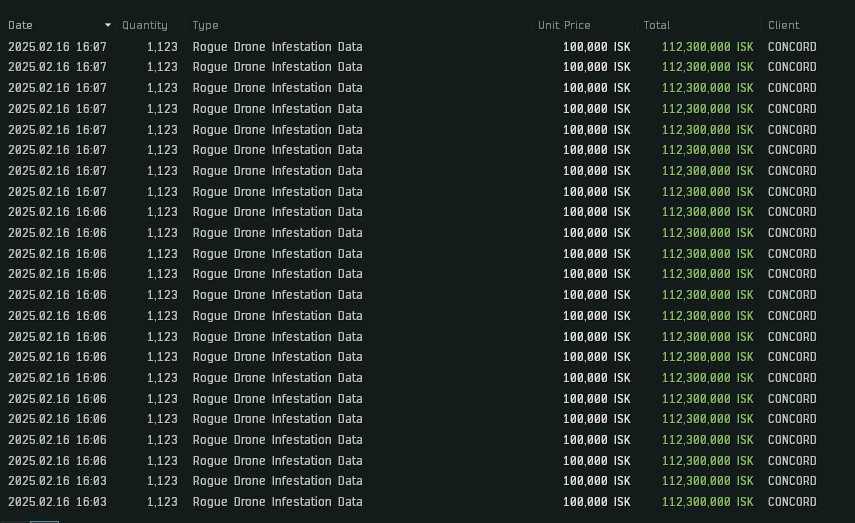Sort by the Client column header

(784, 25)
